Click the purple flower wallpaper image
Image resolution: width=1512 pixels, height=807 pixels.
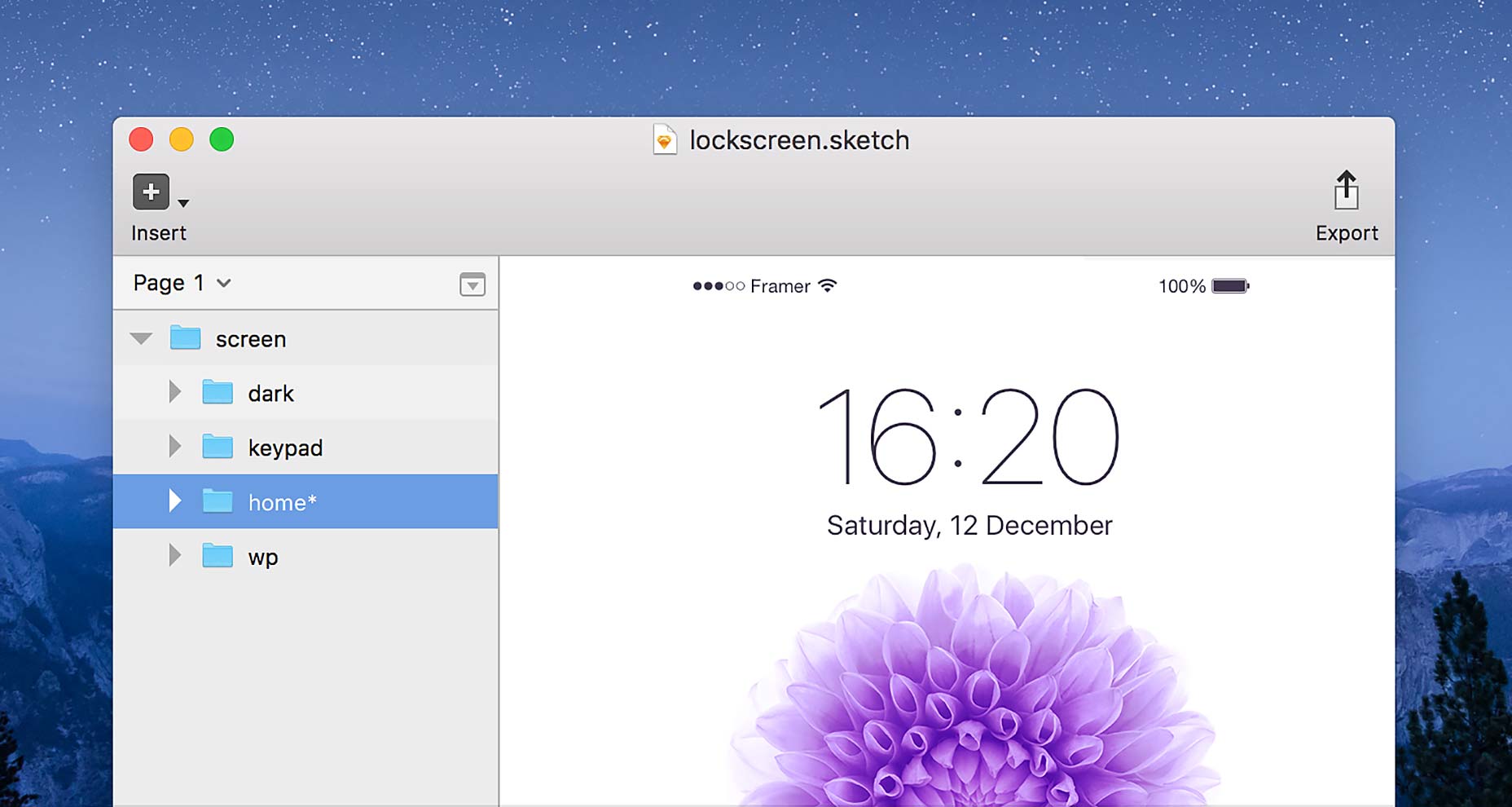[x=974, y=689]
